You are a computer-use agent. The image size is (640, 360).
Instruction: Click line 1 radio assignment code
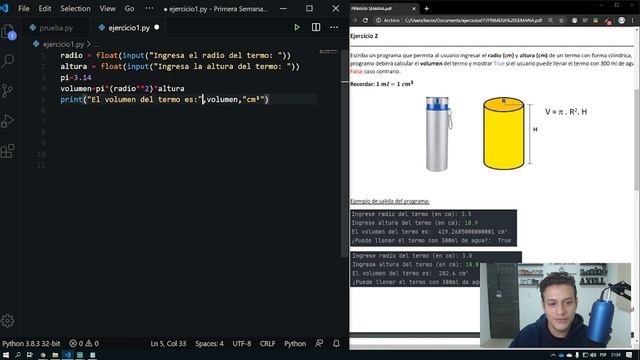(176, 55)
